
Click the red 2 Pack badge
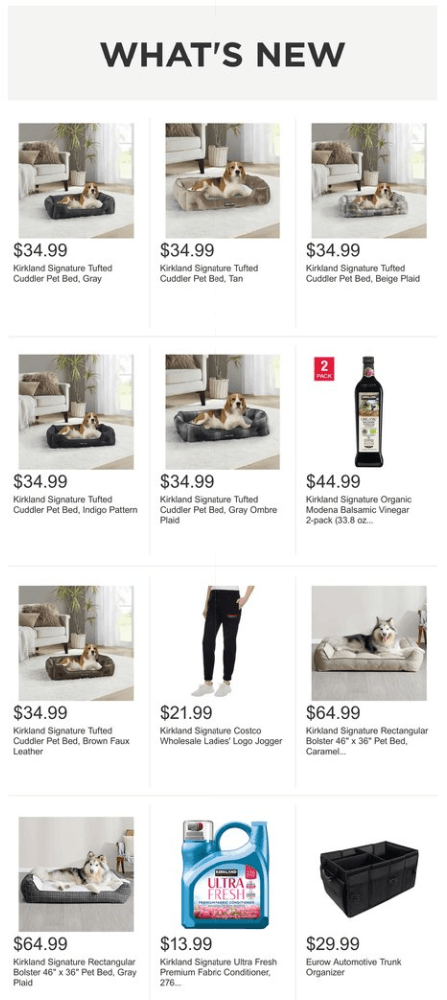[x=323, y=369]
